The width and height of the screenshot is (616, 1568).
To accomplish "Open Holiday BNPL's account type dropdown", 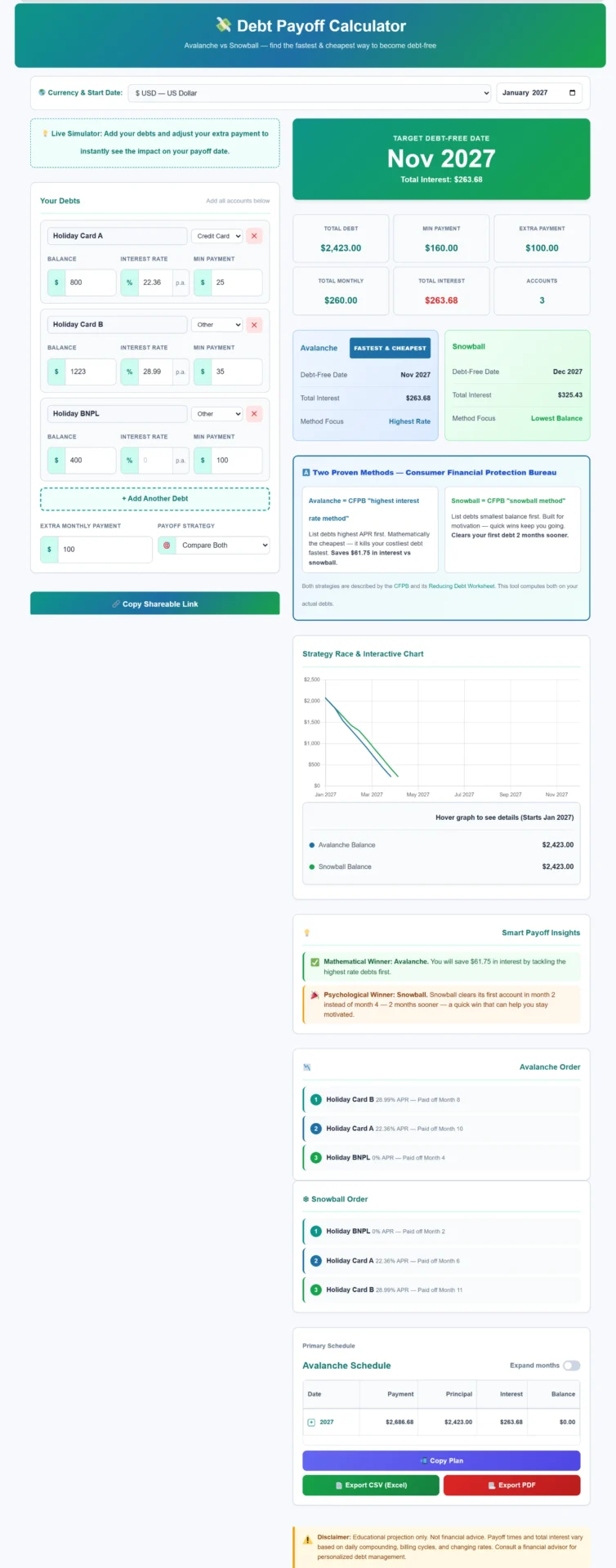I will point(217,414).
